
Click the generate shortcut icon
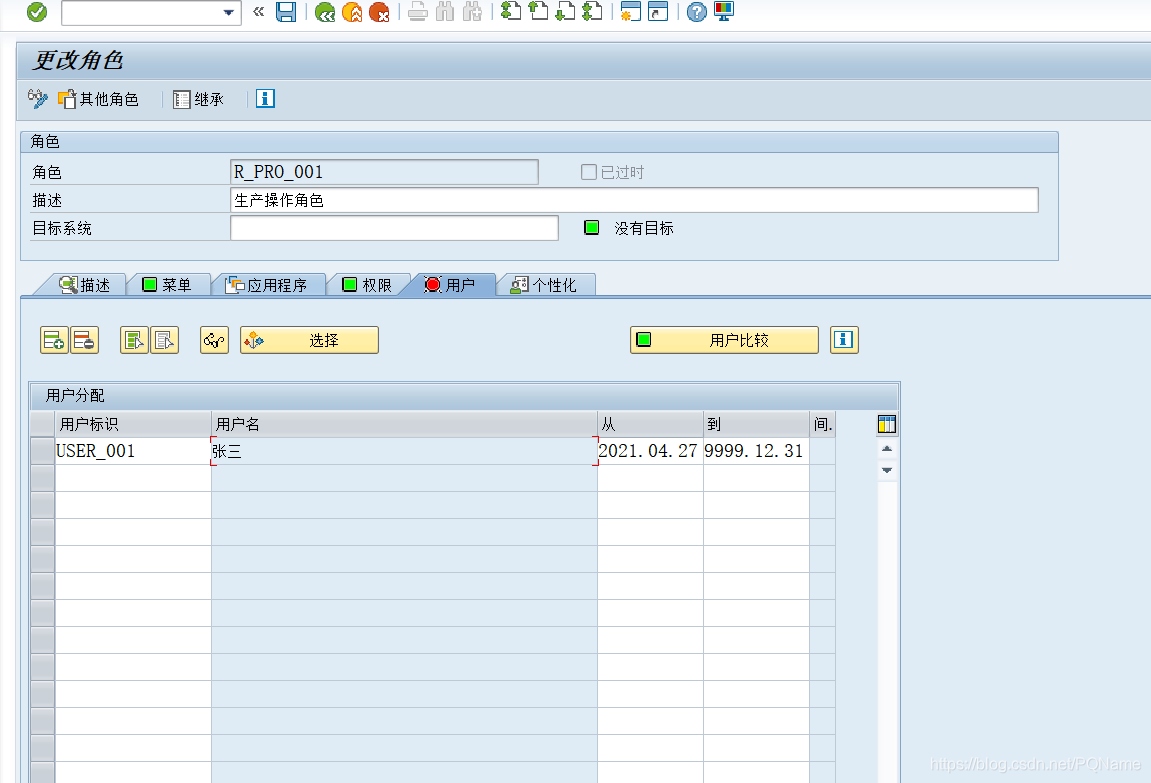point(658,11)
